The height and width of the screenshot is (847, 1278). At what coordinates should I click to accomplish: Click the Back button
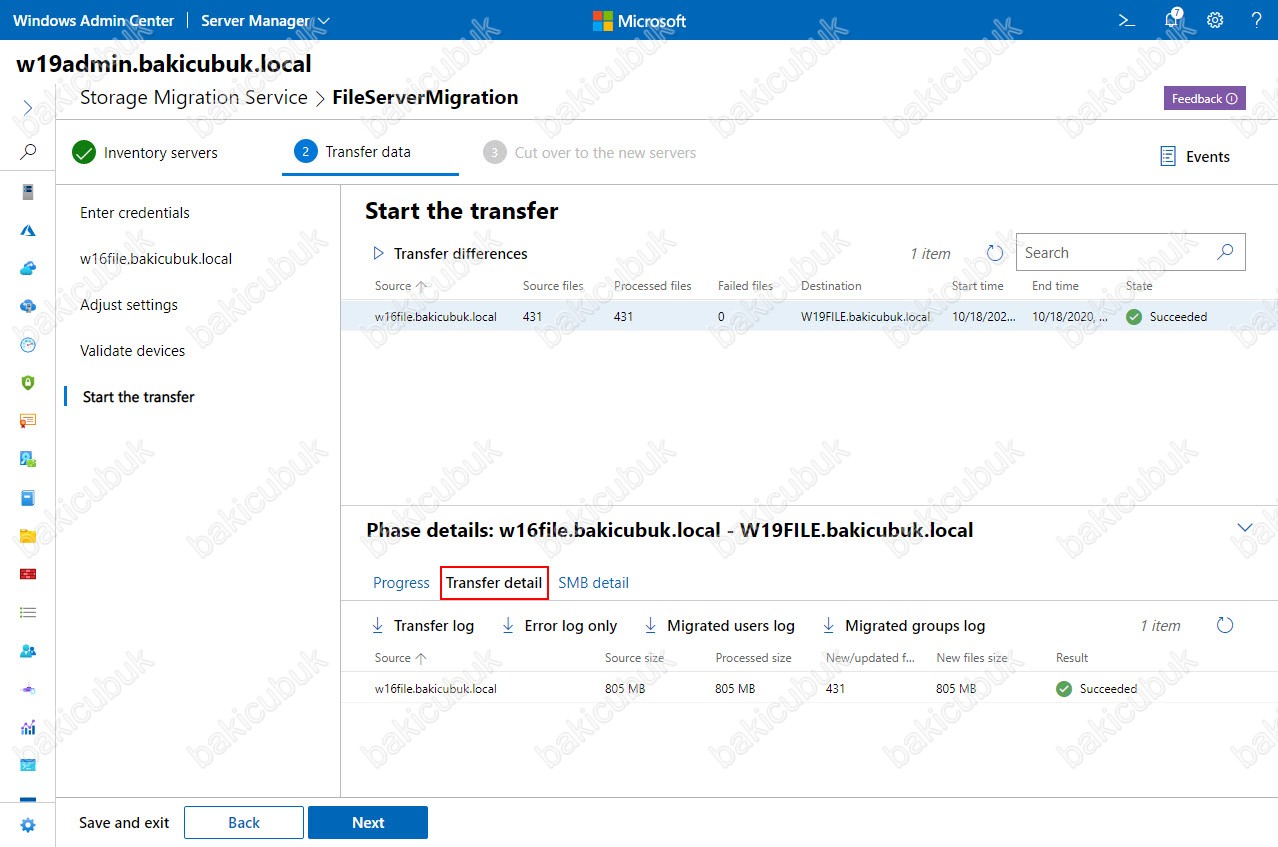point(244,823)
